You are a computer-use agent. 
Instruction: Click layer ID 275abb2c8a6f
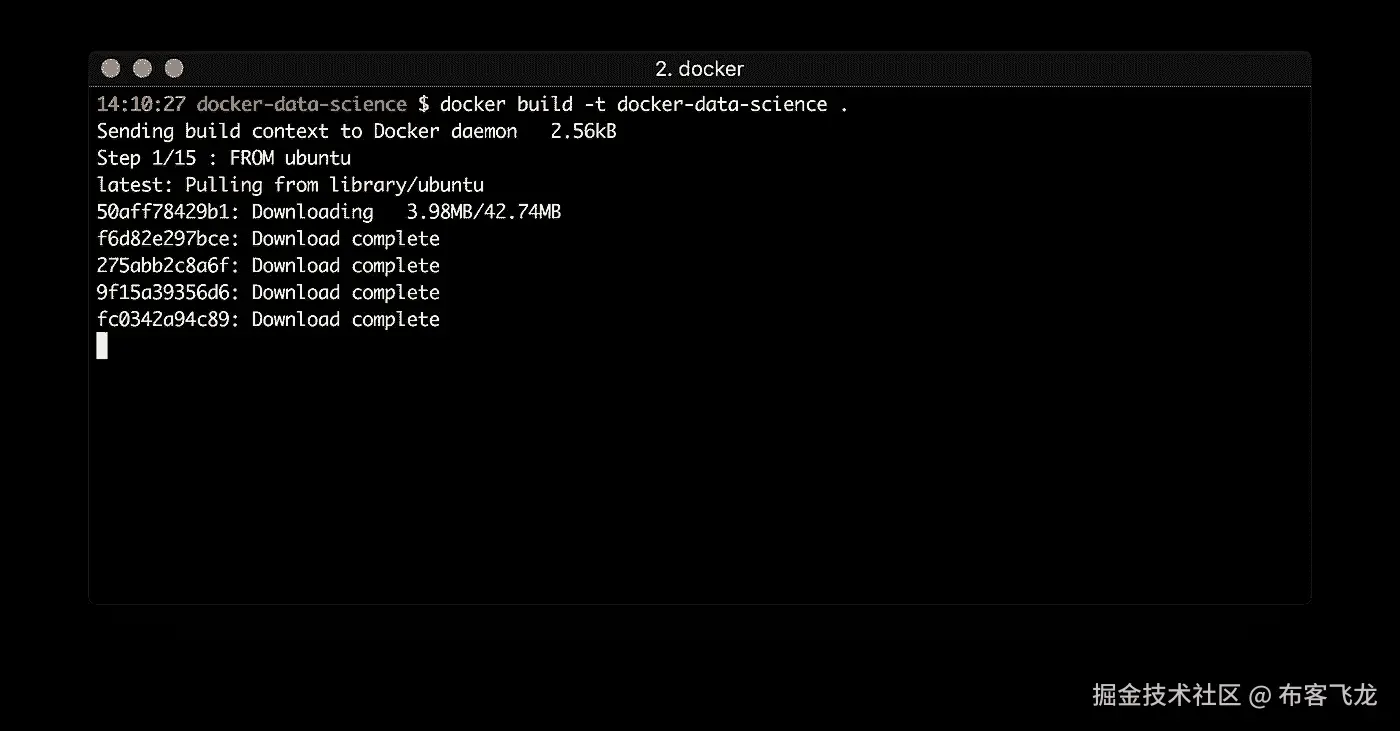pyautogui.click(x=168, y=266)
